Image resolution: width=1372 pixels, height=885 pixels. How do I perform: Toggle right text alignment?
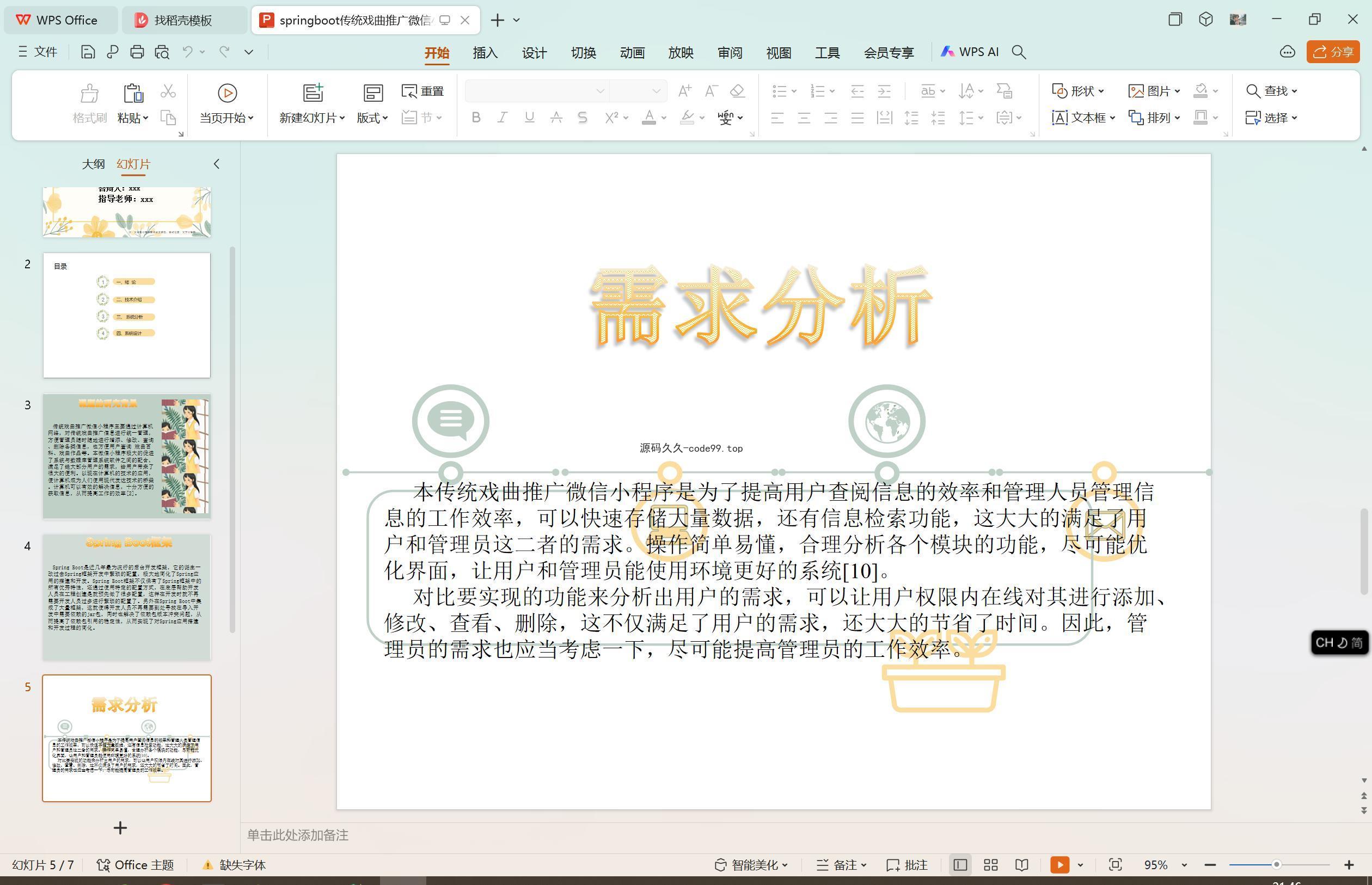[831, 119]
